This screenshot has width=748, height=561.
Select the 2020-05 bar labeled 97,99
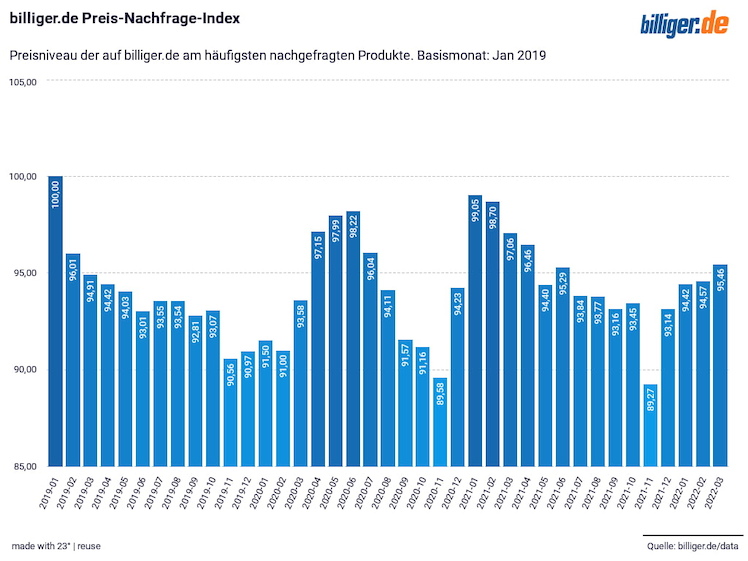click(x=336, y=341)
